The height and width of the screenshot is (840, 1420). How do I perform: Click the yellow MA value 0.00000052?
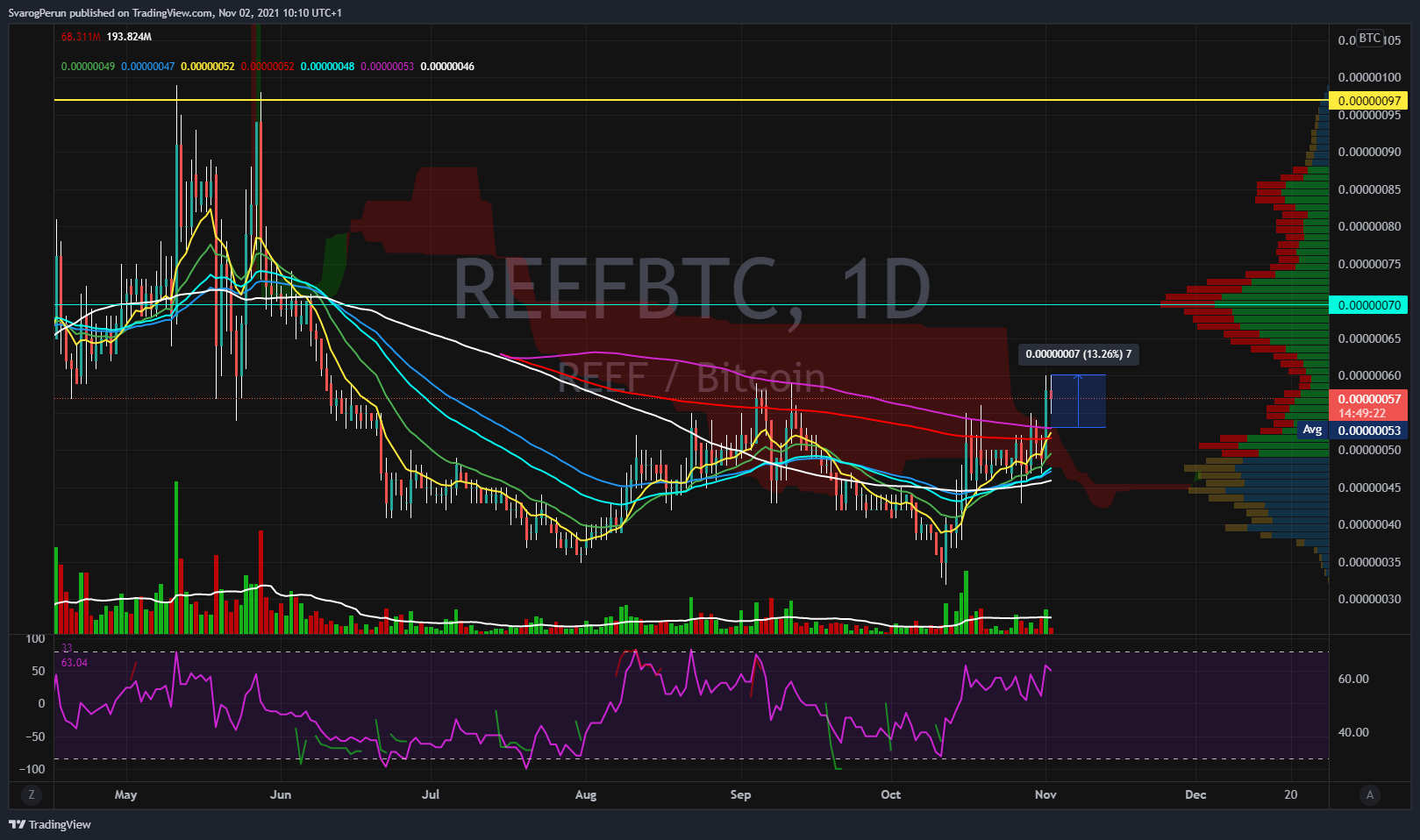click(208, 67)
